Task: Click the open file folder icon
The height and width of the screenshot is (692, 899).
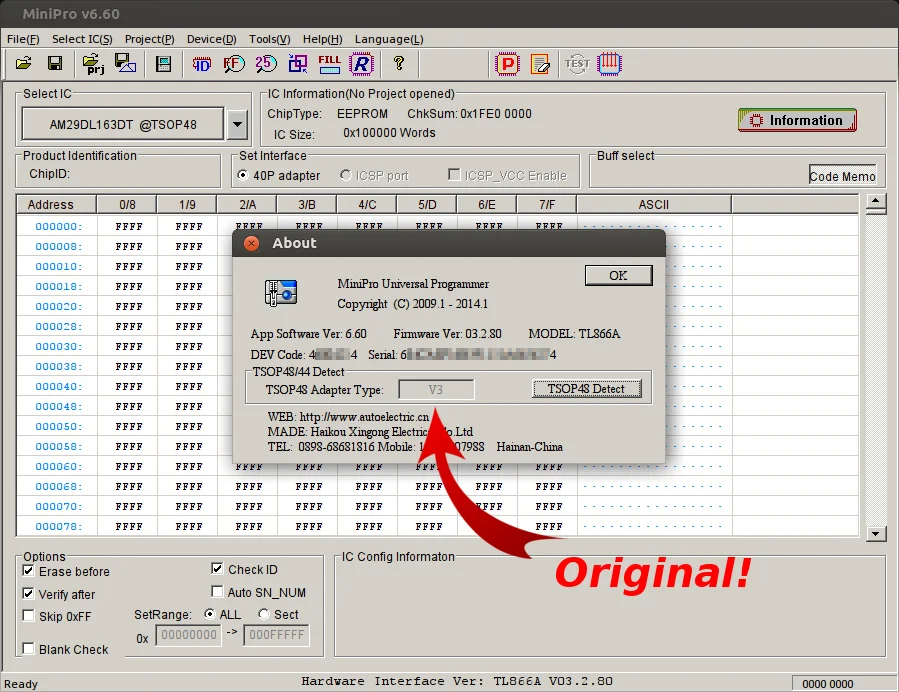Action: click(24, 64)
